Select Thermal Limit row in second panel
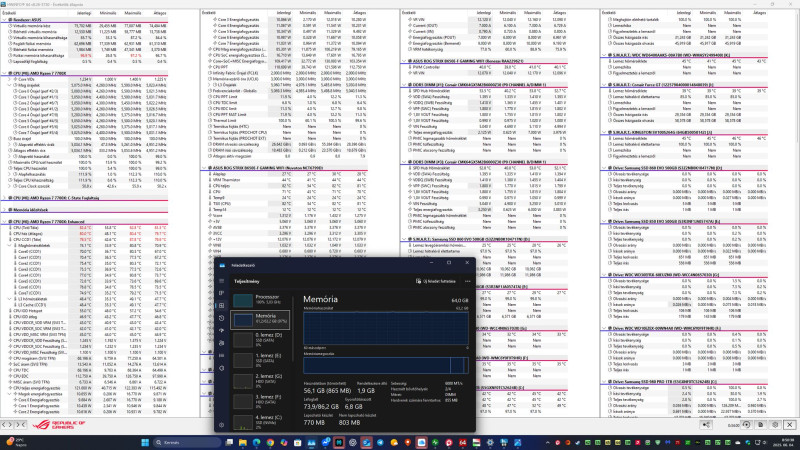Viewport: 800px width, 450px height. coord(284,120)
